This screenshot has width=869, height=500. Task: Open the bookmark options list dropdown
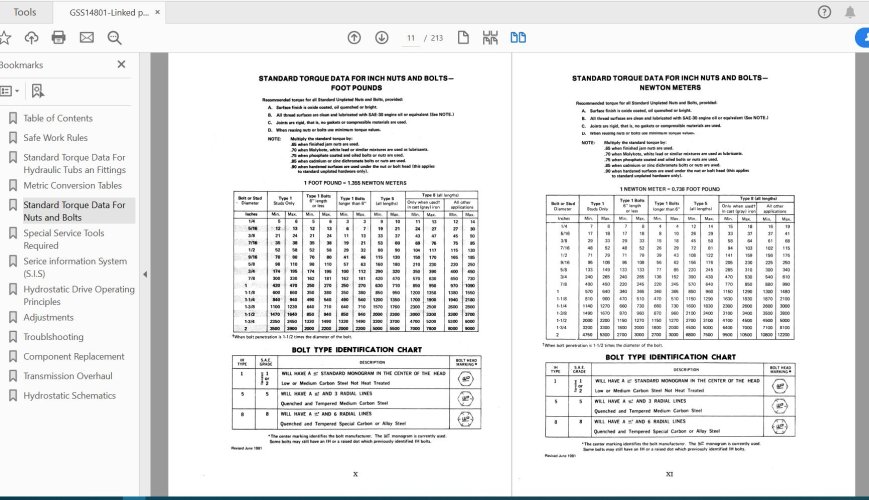click(9, 91)
